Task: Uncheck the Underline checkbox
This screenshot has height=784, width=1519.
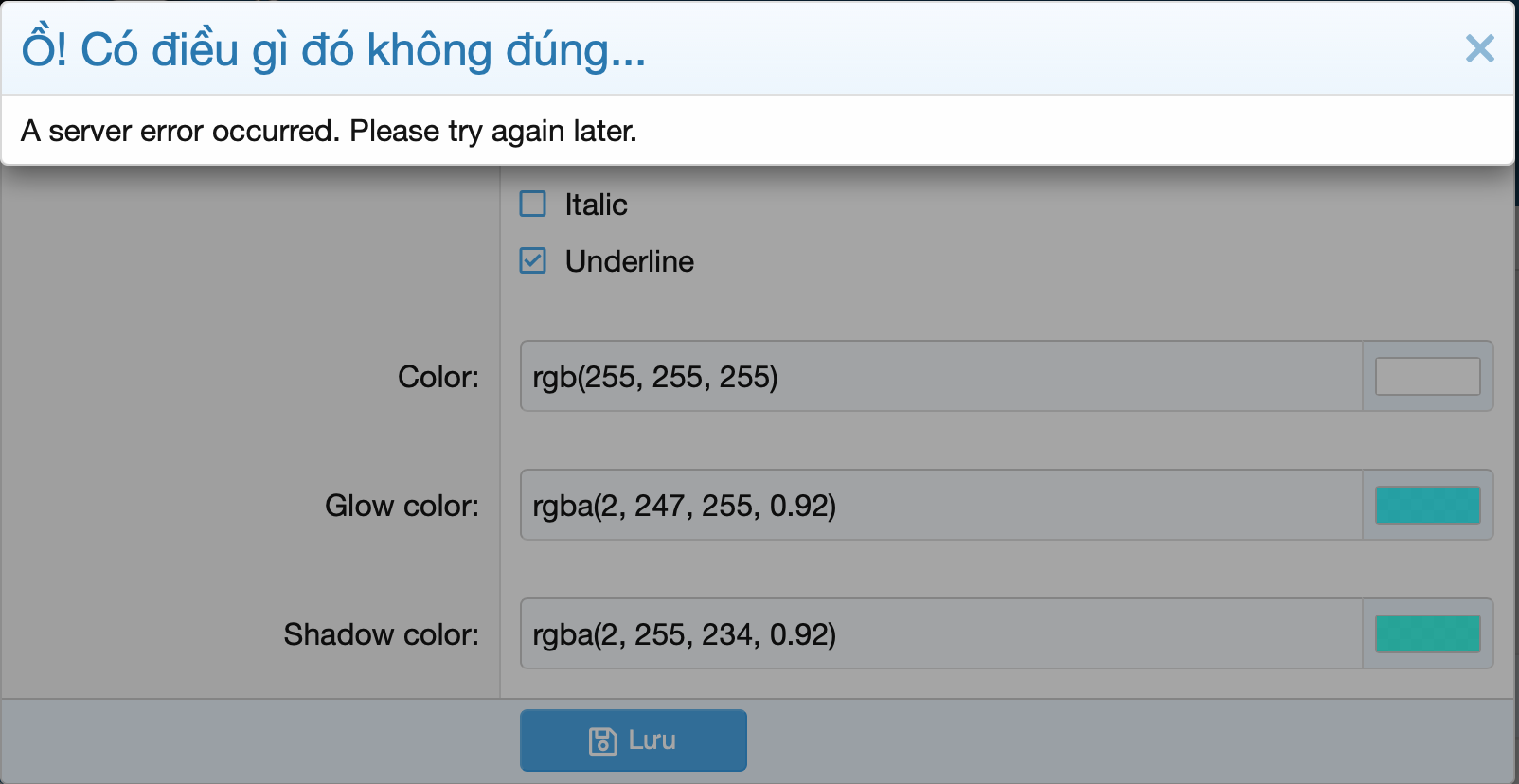Action: click(533, 260)
